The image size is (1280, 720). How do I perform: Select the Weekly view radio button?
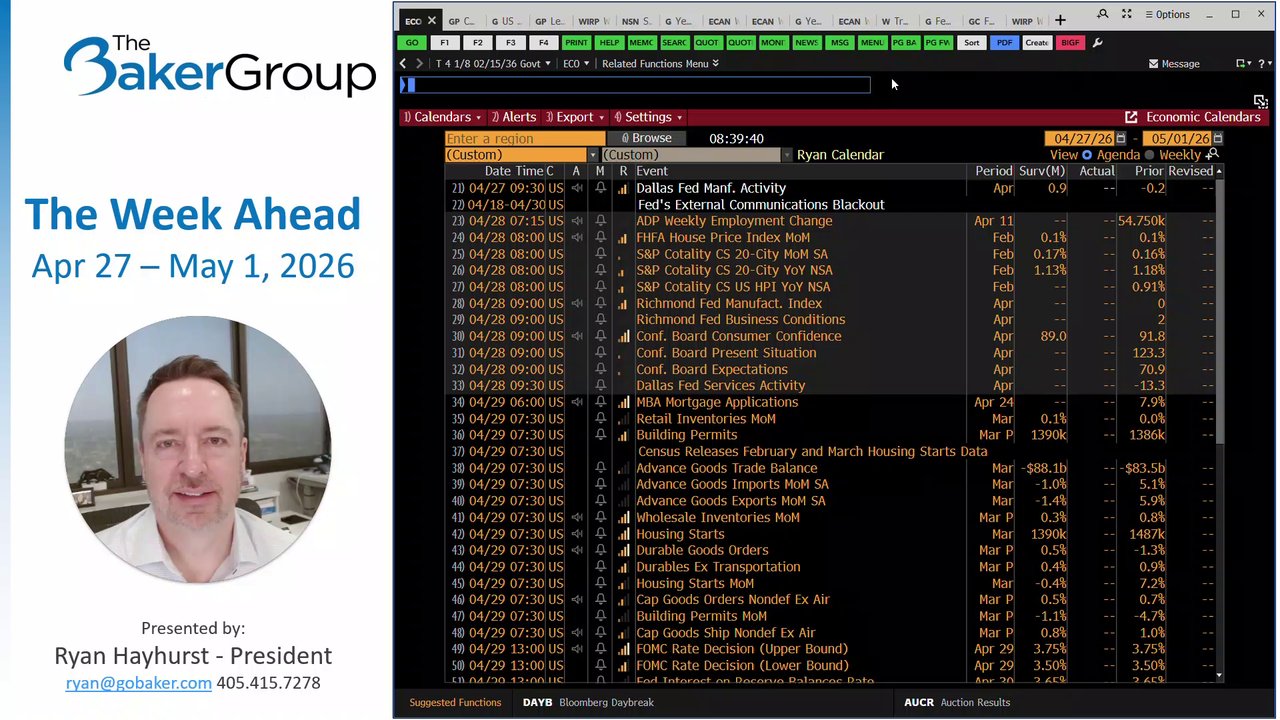point(1149,155)
